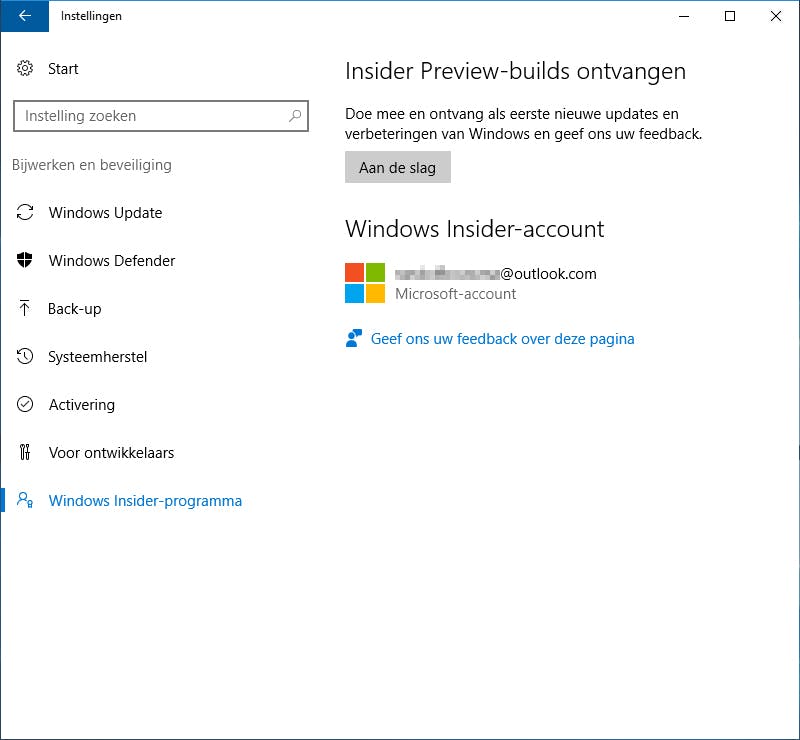The width and height of the screenshot is (800, 740).
Task: Click the gear icon next to Start
Action: 25,69
